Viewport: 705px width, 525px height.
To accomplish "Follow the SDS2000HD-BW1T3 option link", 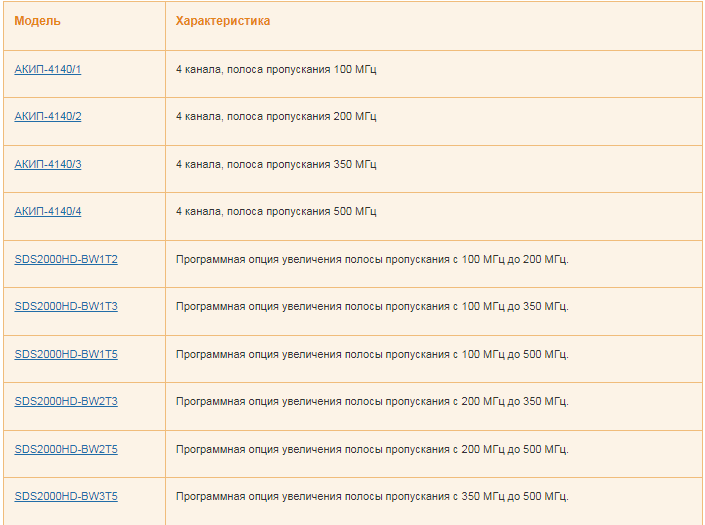I will coord(66,307).
